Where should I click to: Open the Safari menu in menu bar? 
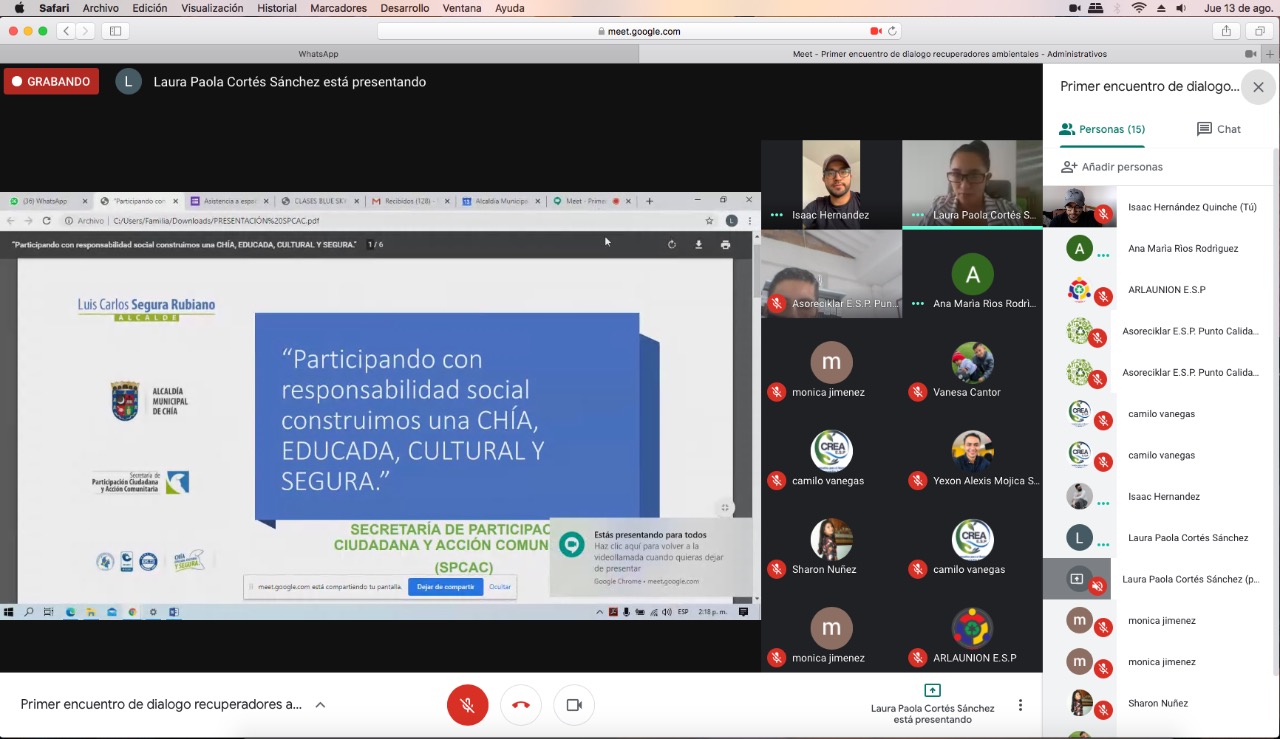click(54, 8)
